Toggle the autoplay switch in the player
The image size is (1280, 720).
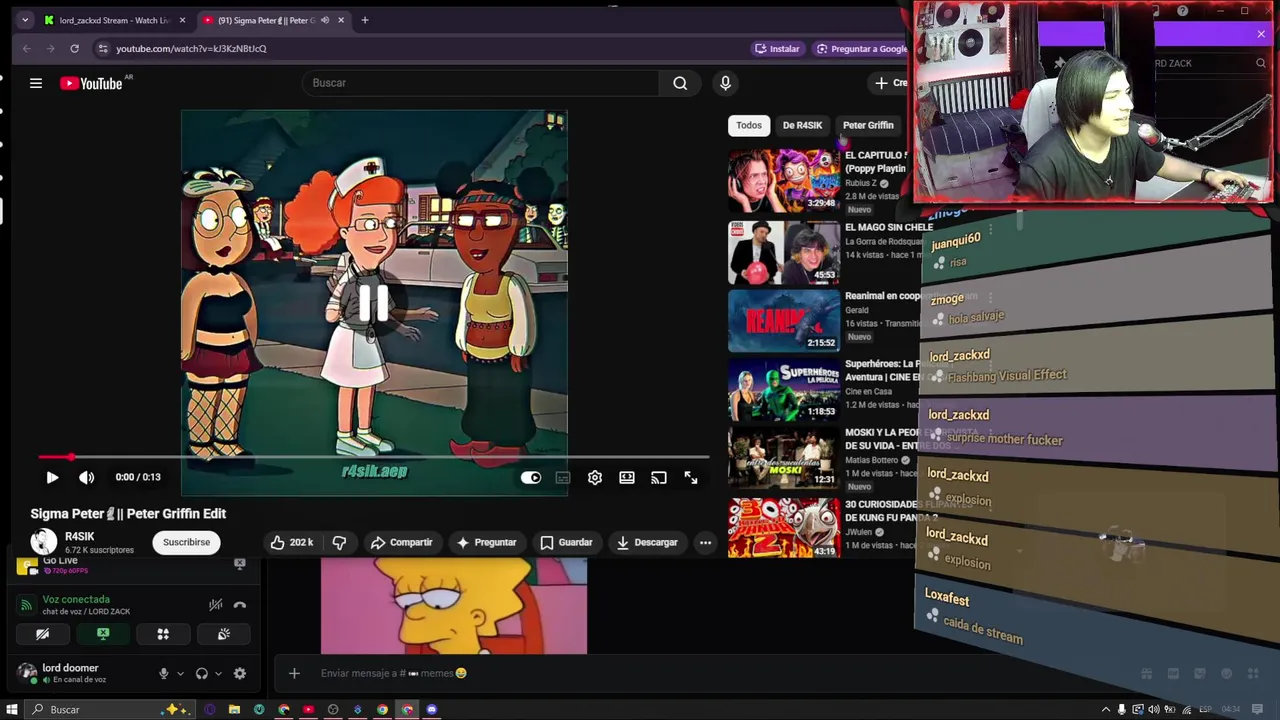click(x=531, y=478)
